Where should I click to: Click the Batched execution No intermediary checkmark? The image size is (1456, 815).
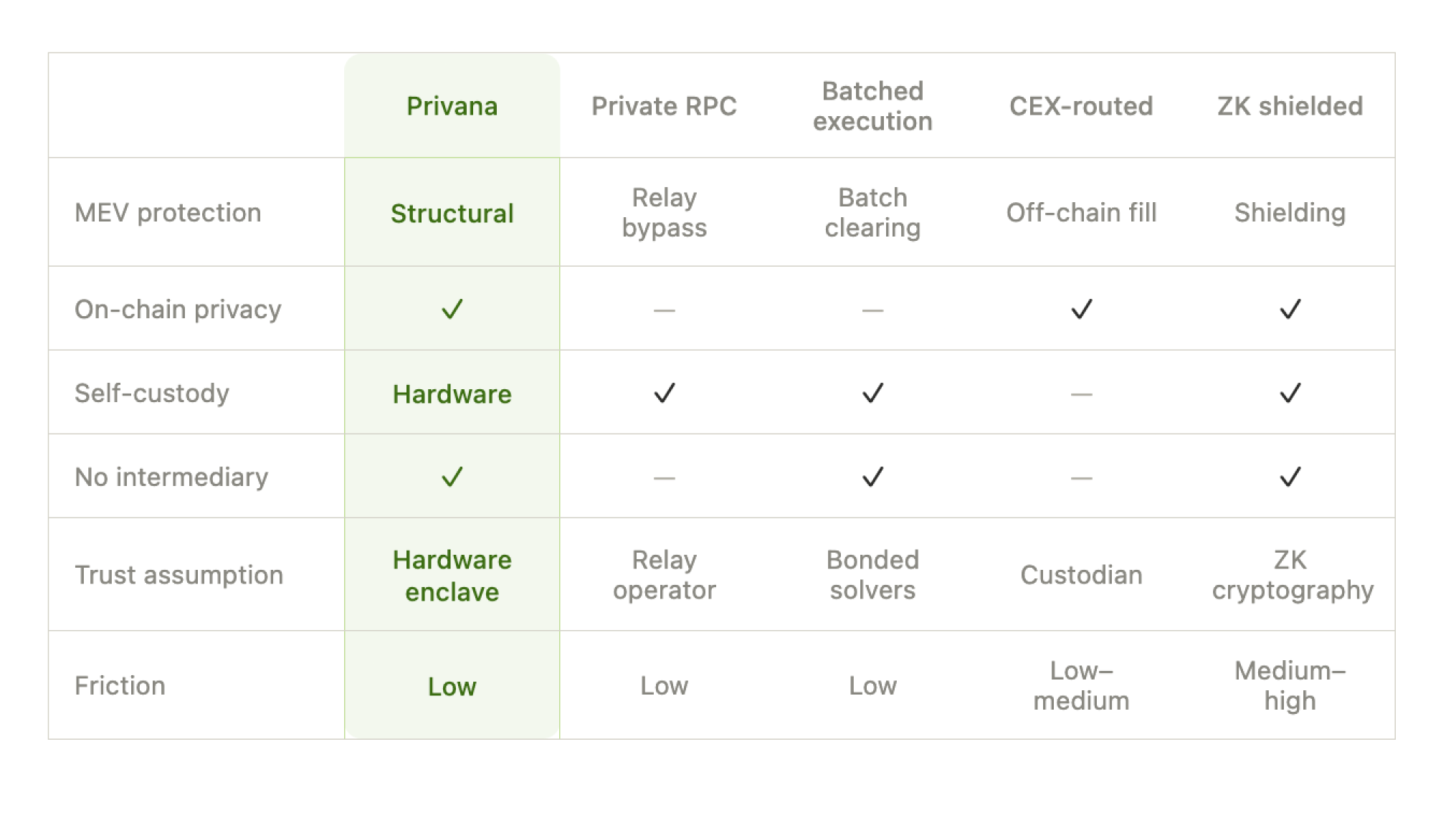pos(872,477)
